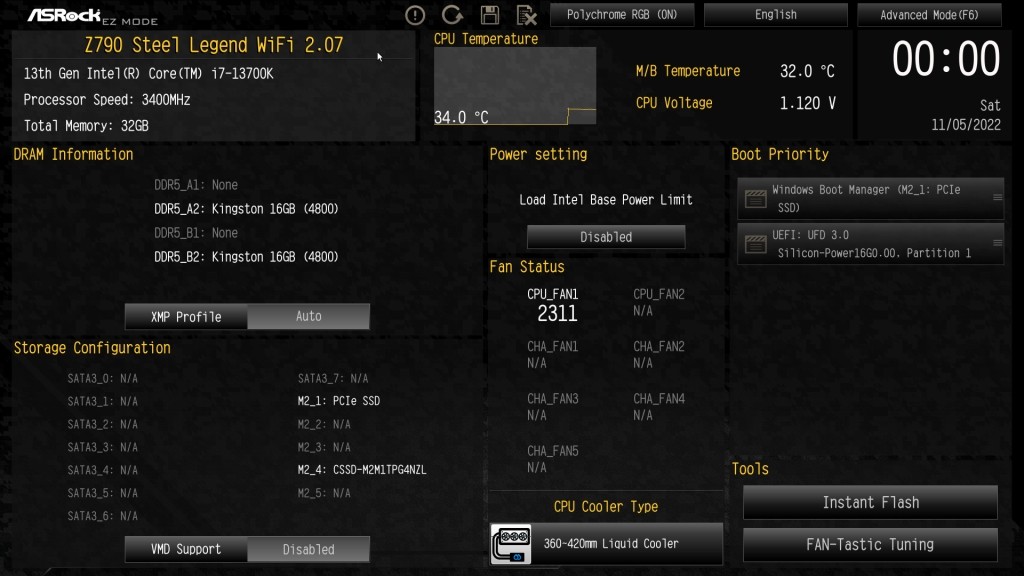This screenshot has width=1024, height=576.
Task: Toggle Polychrome RGB (ON) button
Action: tap(622, 14)
